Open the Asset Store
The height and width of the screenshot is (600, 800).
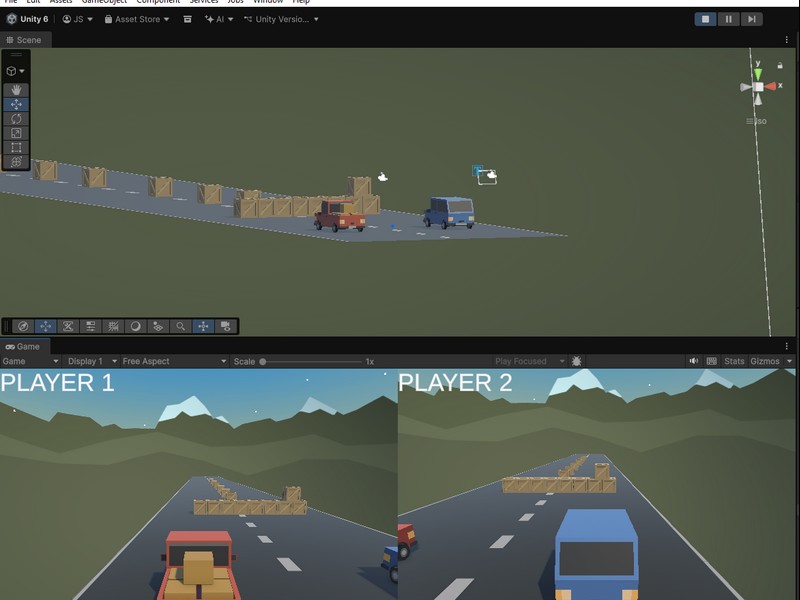click(135, 18)
